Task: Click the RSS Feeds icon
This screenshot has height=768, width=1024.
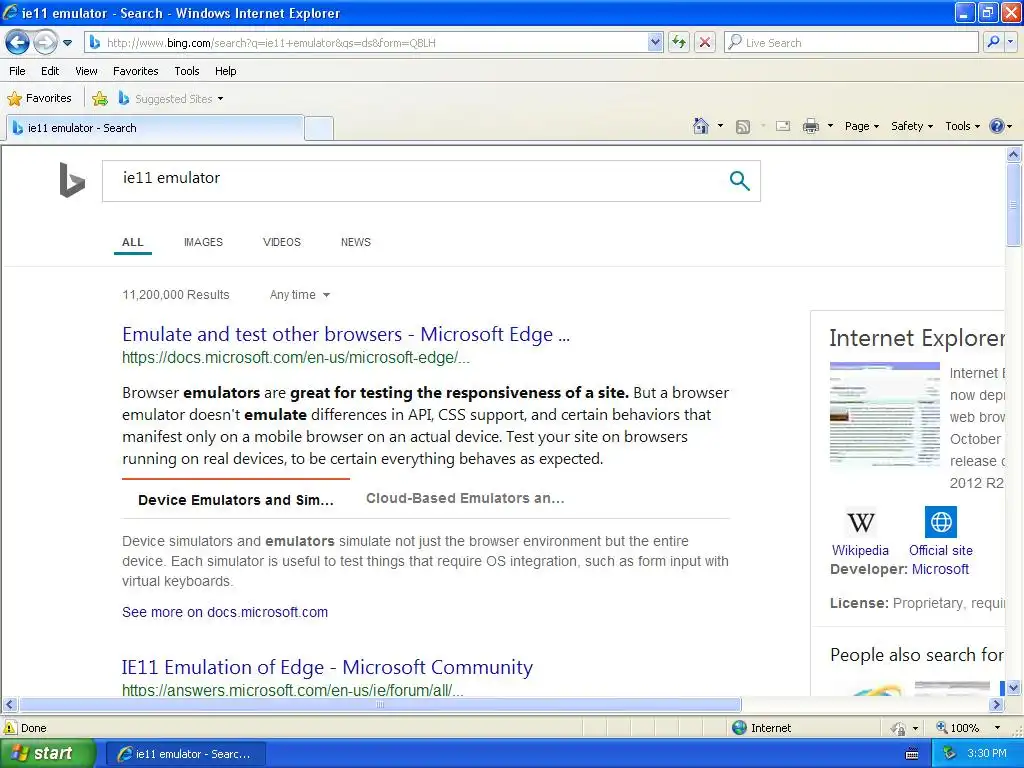Action: pyautogui.click(x=743, y=127)
